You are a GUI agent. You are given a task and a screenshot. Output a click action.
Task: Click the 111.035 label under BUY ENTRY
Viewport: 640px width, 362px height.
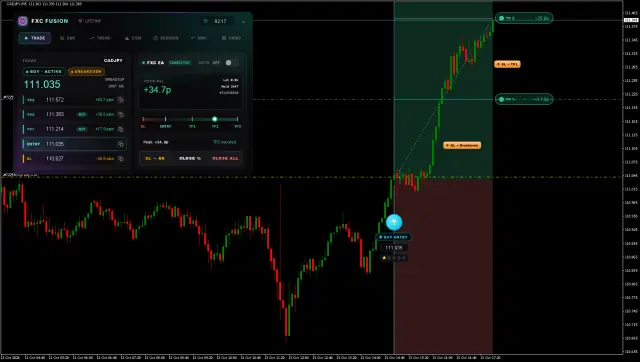click(x=394, y=248)
